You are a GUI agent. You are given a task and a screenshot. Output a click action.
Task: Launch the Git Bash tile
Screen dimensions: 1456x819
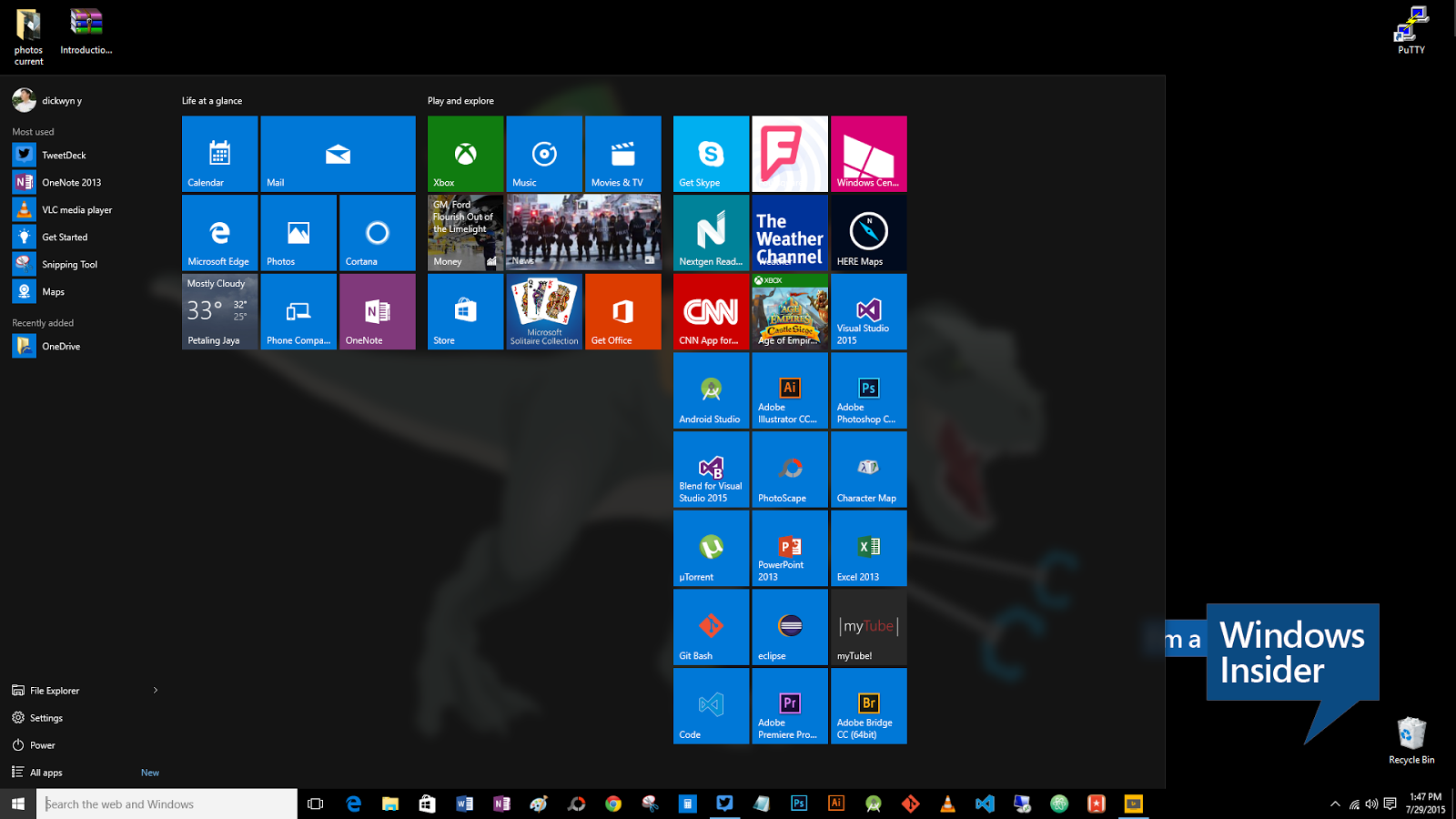pos(711,627)
